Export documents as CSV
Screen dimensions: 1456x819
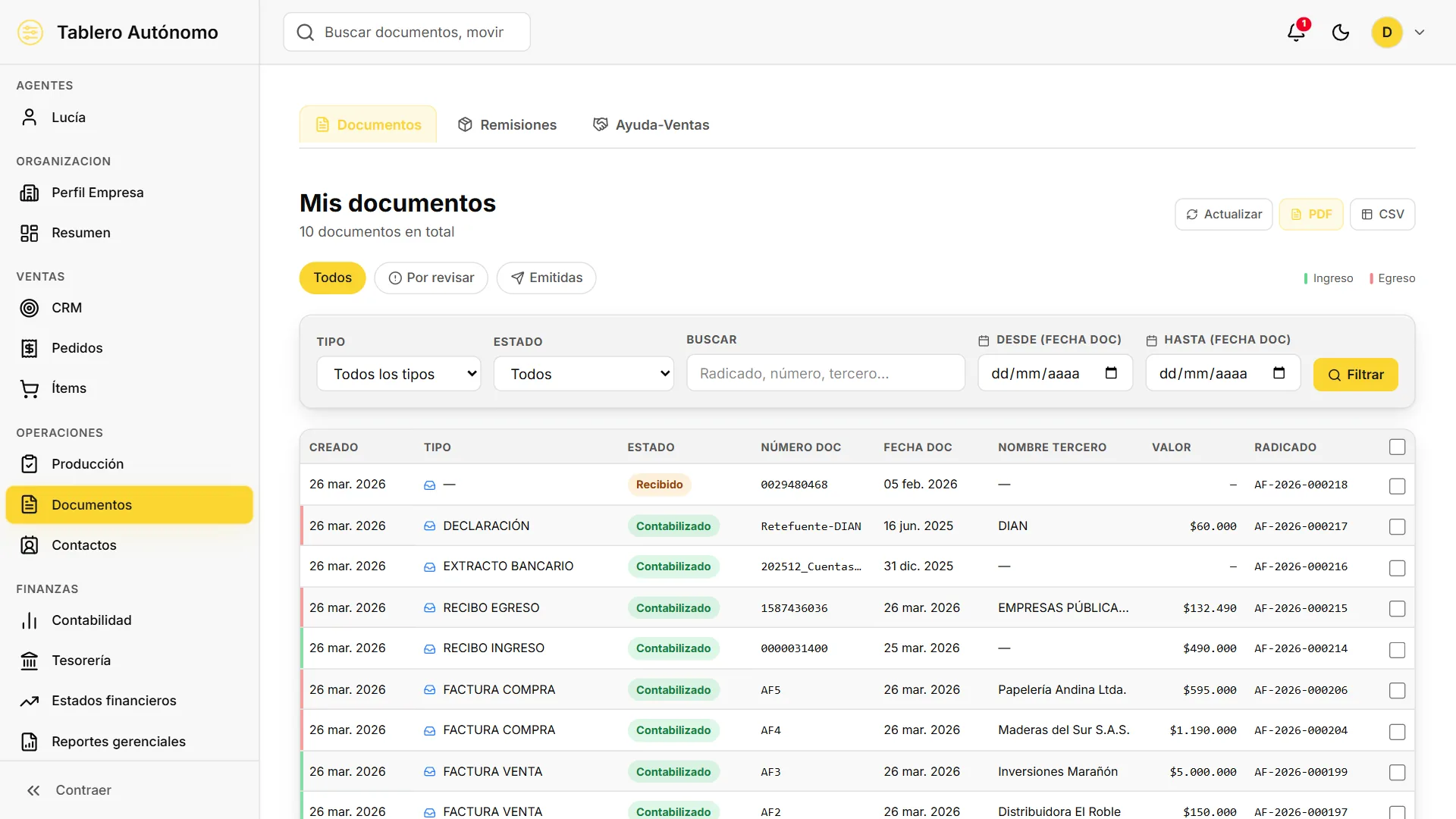tap(1382, 214)
